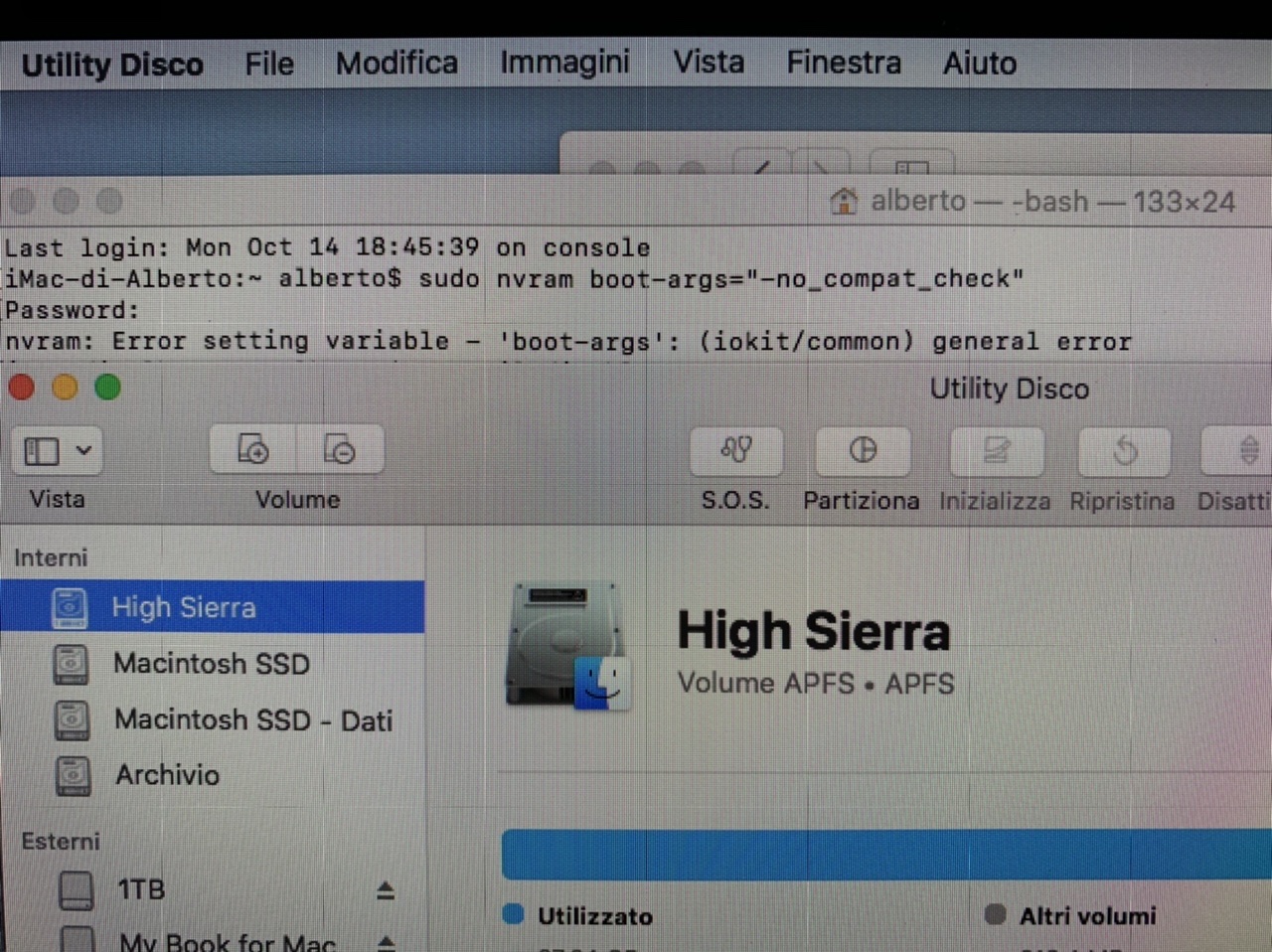The height and width of the screenshot is (952, 1272).
Task: Click the Volume APFS • APFS subtitle
Action: (x=816, y=684)
